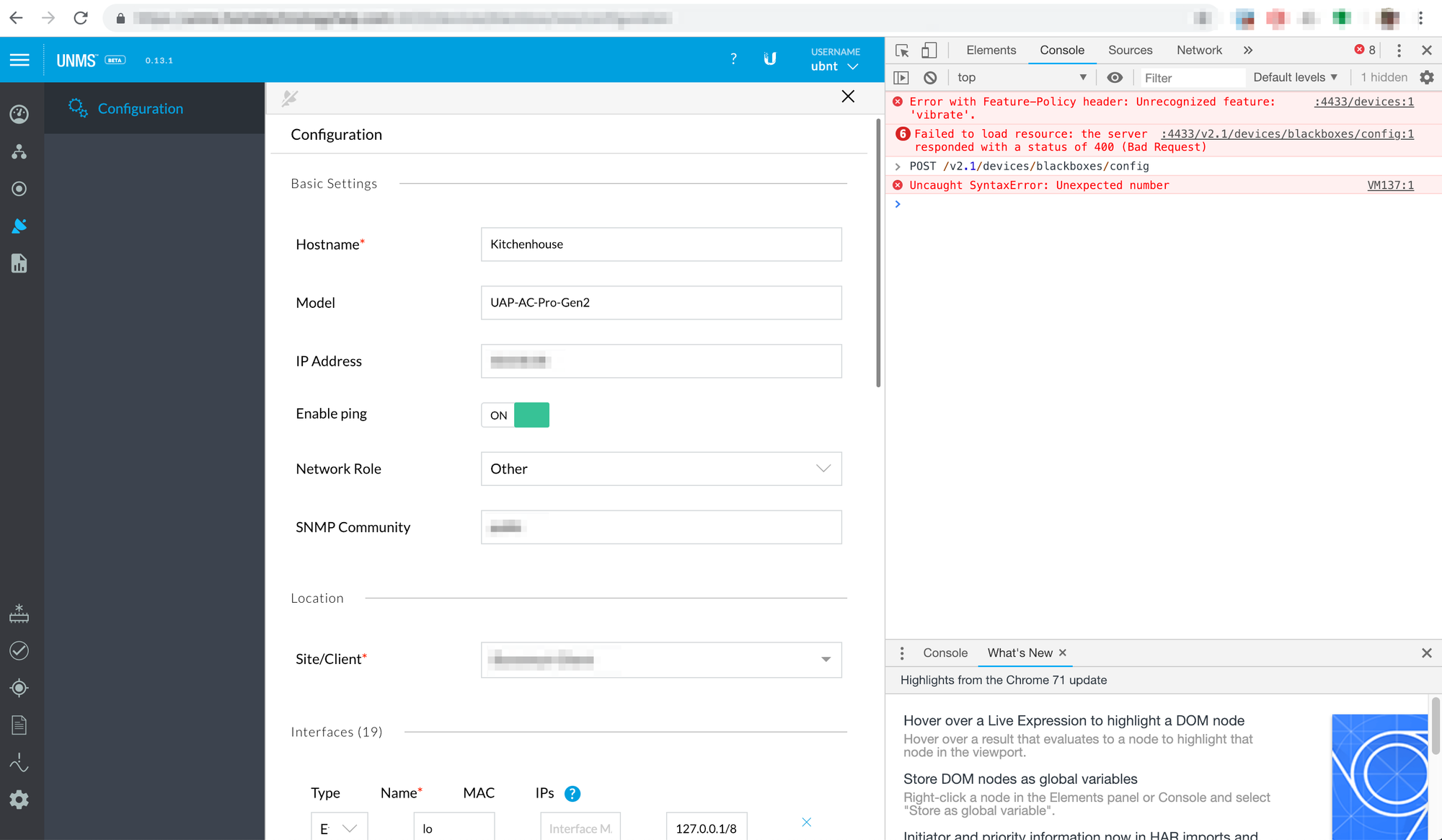
Task: Open the network topology sidebar icon
Action: click(19, 151)
